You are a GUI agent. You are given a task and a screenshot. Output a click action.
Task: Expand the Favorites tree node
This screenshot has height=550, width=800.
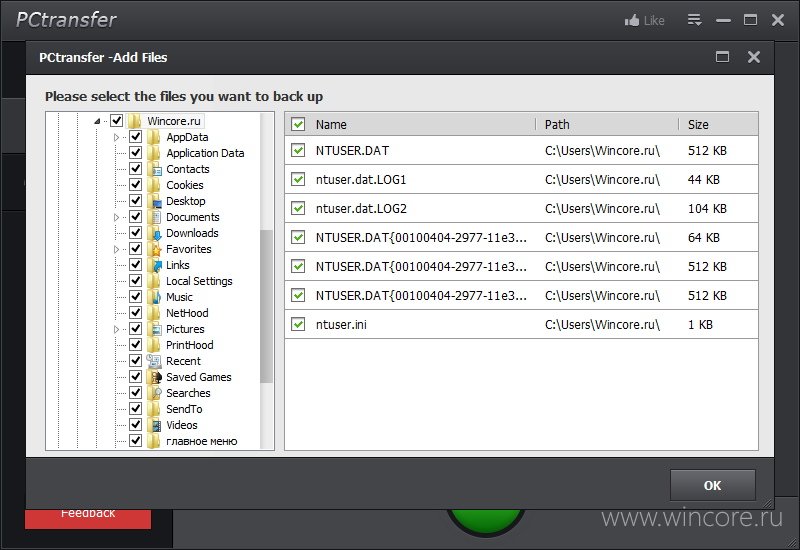[x=116, y=249]
